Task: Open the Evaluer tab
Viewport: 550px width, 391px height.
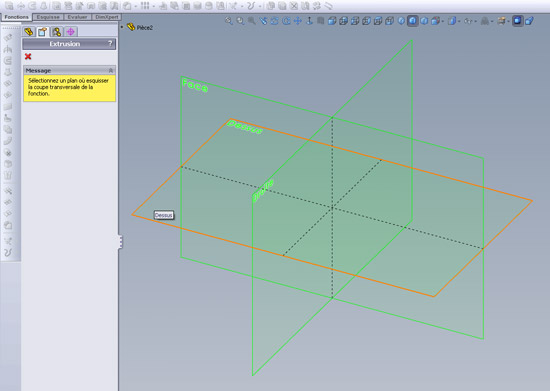Action: pyautogui.click(x=78, y=17)
